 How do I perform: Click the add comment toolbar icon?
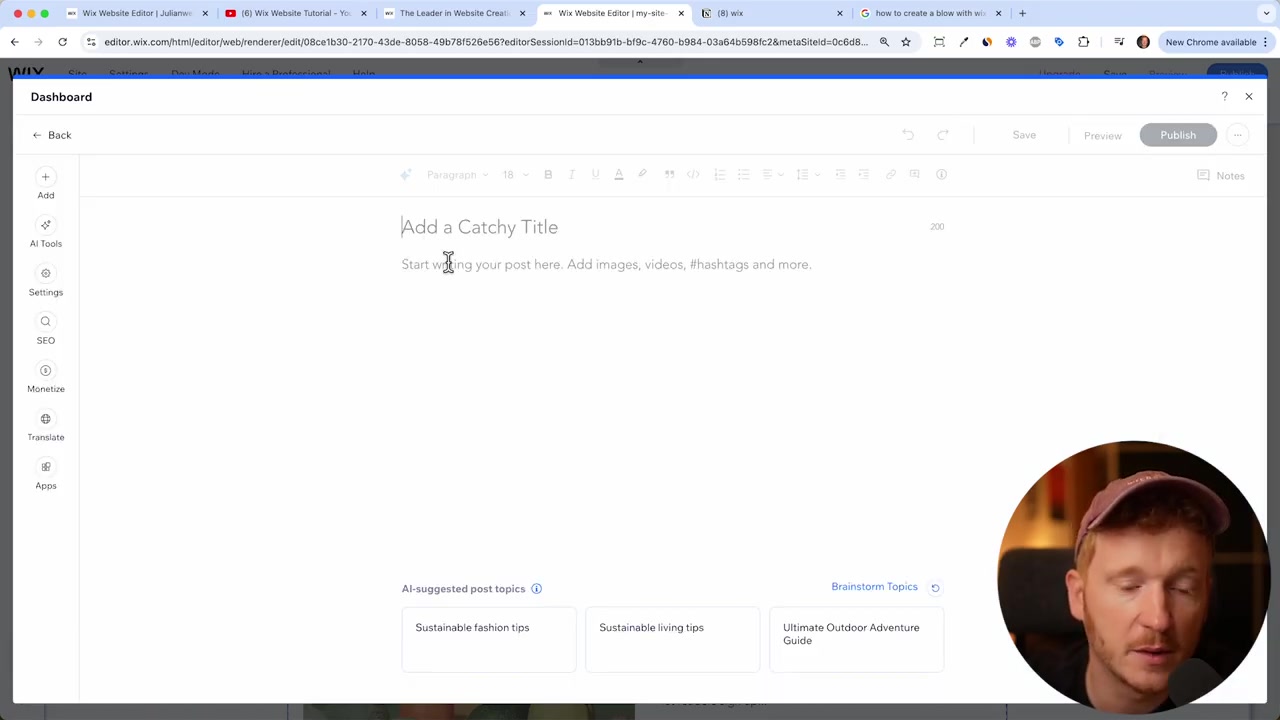(x=914, y=175)
